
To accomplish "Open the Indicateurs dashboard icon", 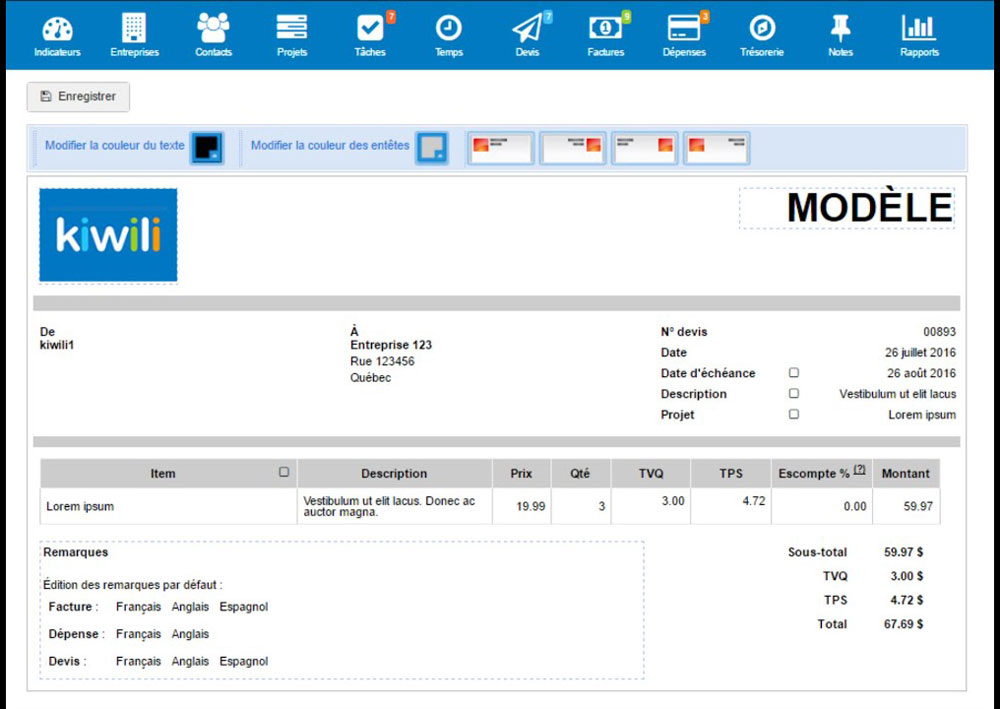I will coord(57,29).
